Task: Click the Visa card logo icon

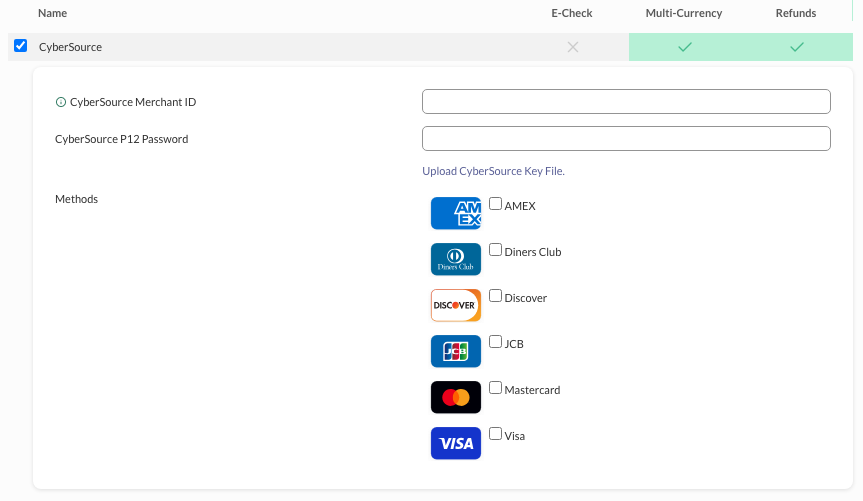Action: (456, 443)
